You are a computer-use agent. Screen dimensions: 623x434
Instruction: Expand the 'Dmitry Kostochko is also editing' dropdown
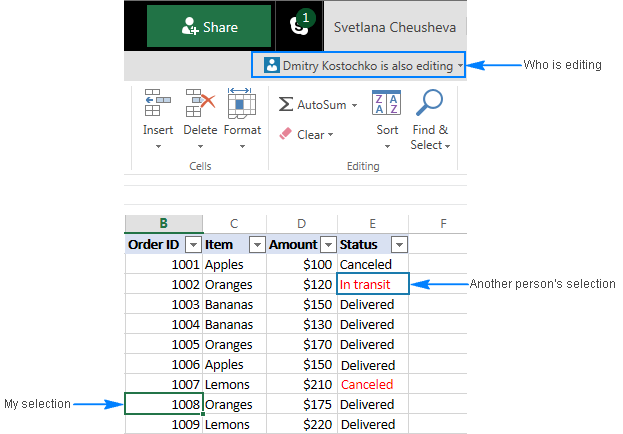(x=461, y=66)
